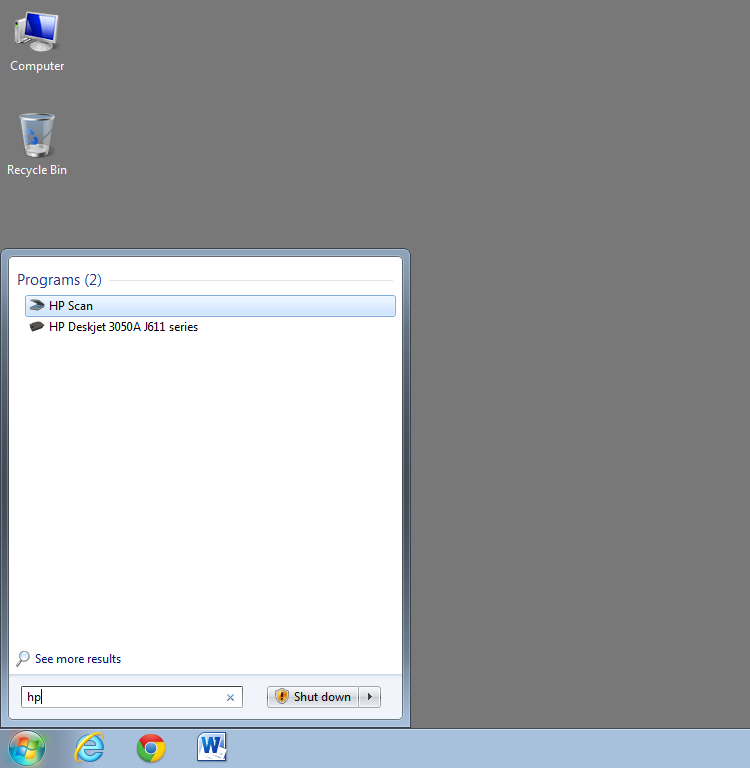Click the Programs (2) heading
Screen dimensions: 750x768
click(59, 280)
